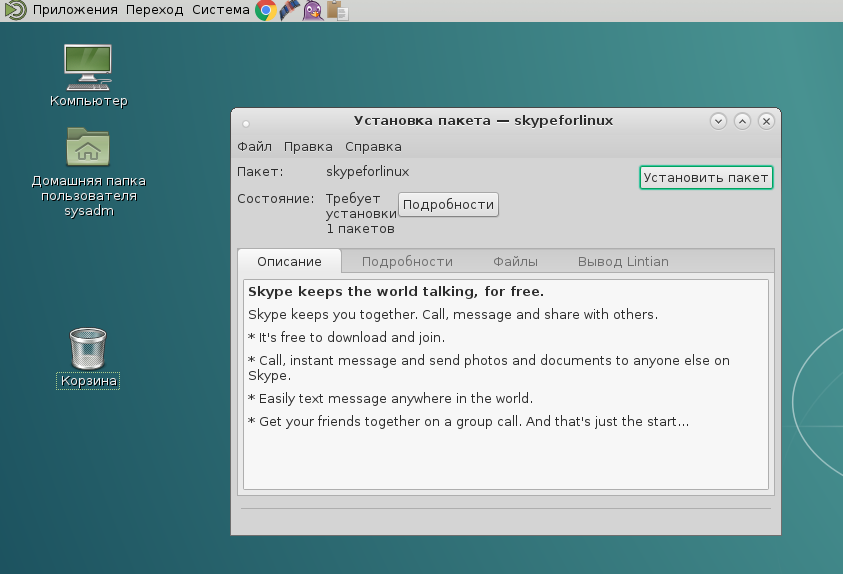Click the 'Skype keeps you together' line
The image size is (843, 574).
(x=453, y=314)
